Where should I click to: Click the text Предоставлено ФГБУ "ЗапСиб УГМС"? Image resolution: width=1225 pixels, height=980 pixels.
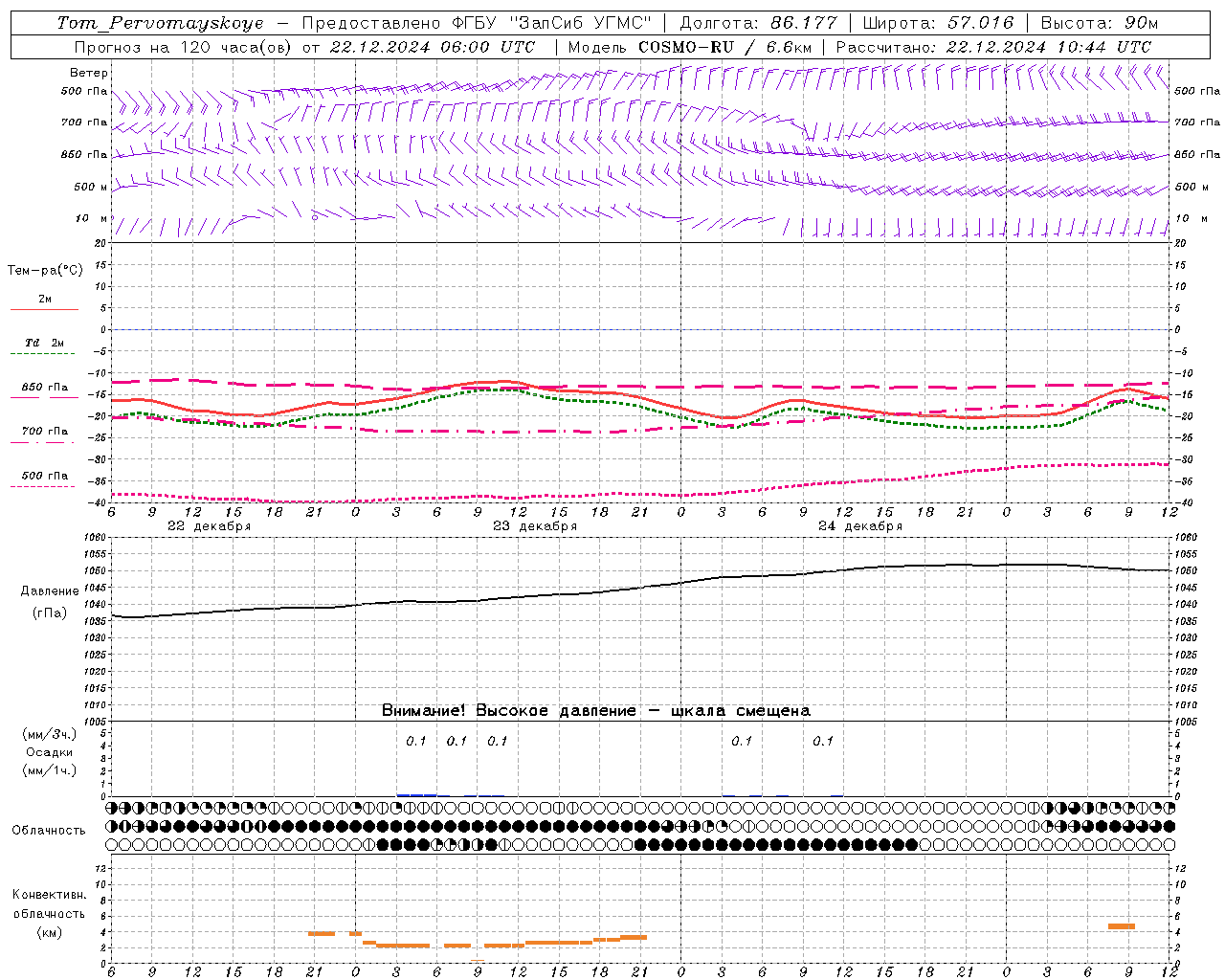tap(477, 23)
